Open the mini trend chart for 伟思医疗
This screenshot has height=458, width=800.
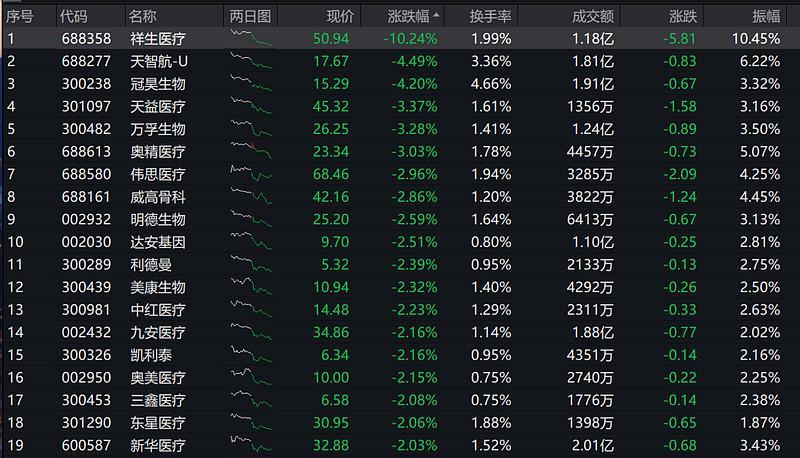(x=251, y=174)
